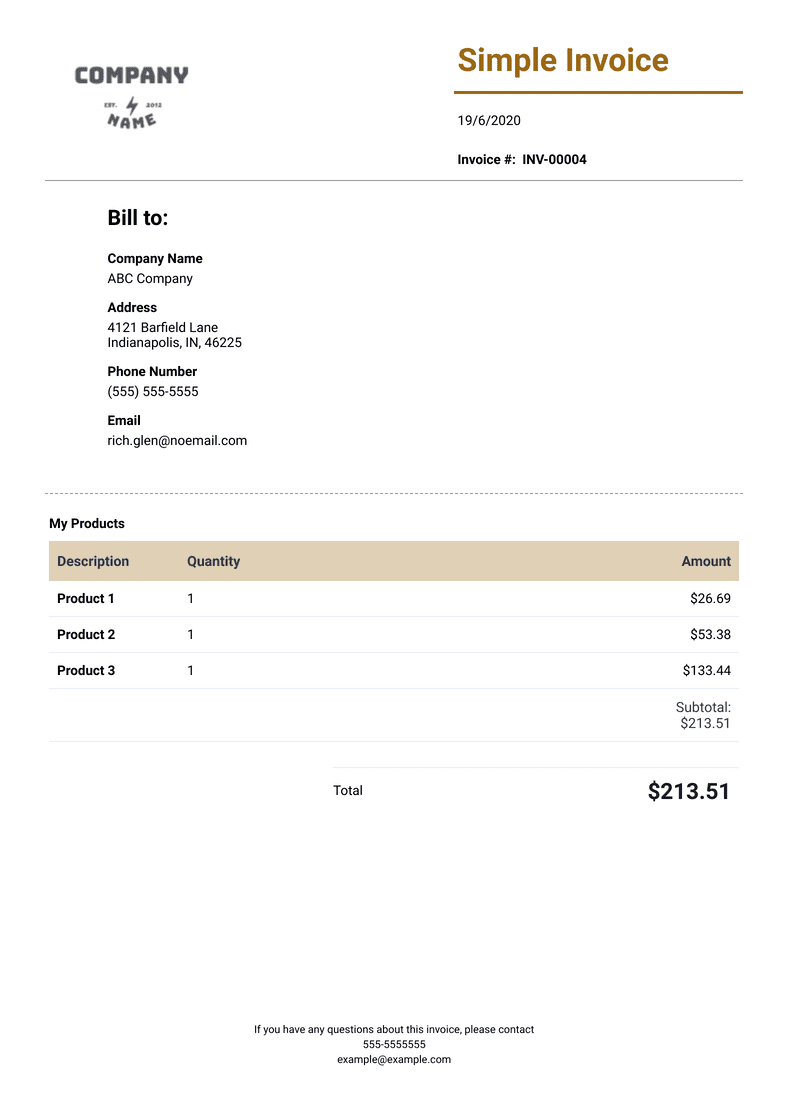
Task: Click the phone number (555) 555-5555
Action: (x=153, y=392)
